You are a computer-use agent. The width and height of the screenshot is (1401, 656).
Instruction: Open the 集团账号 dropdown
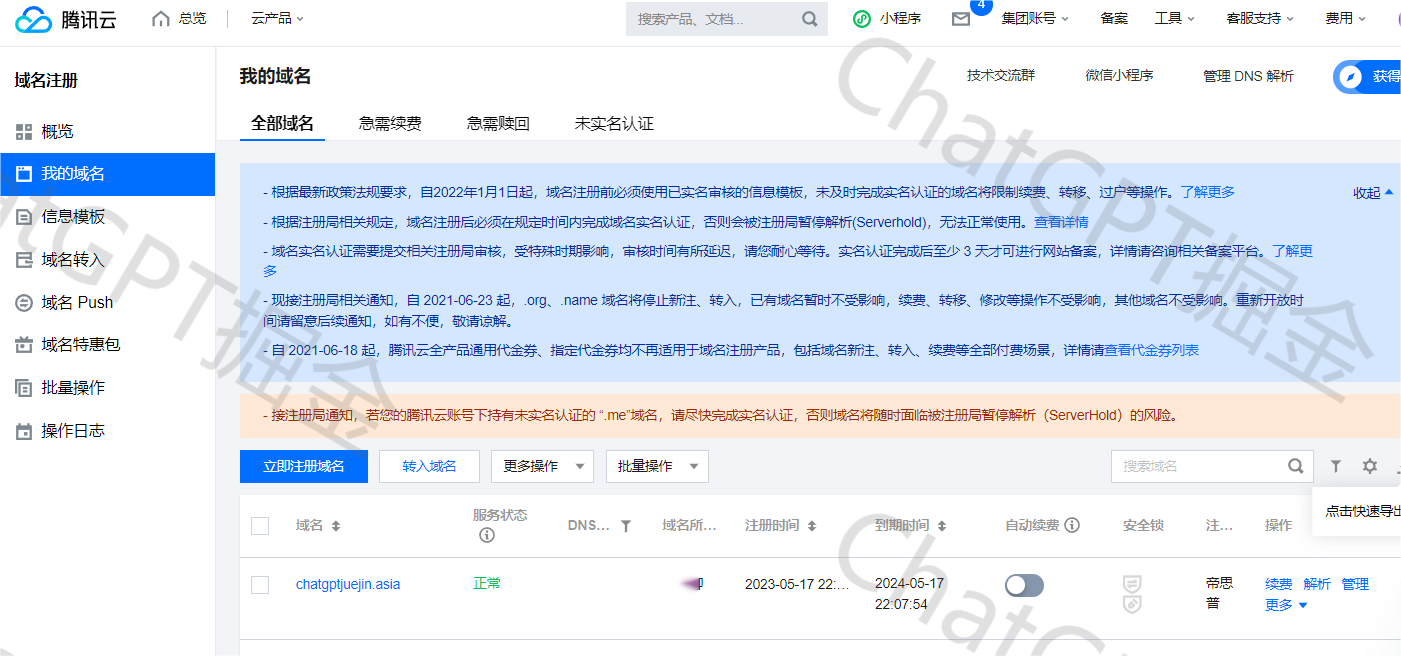1035,19
